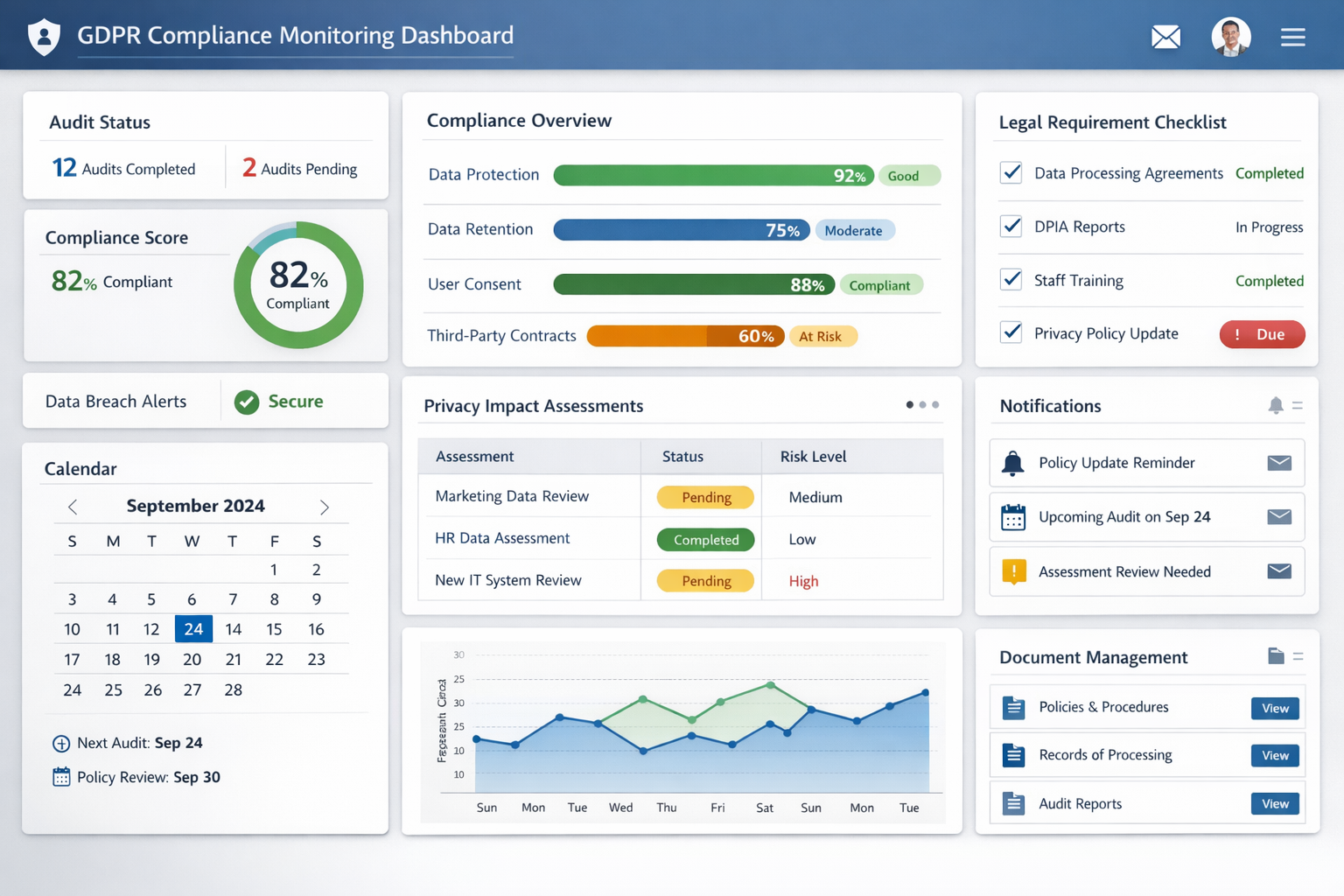Image resolution: width=1344 pixels, height=896 pixels.
Task: Uncheck the DPIA Reports checkbox
Action: [1011, 226]
